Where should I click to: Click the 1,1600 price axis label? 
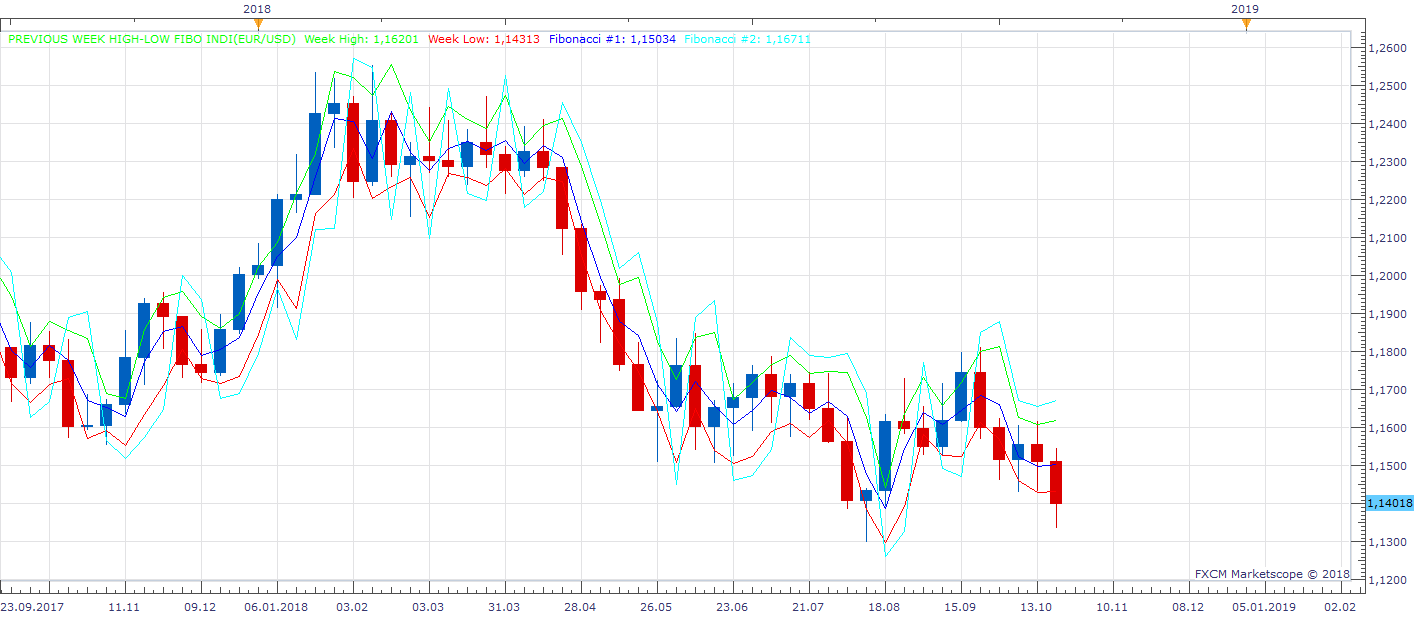coord(1386,428)
